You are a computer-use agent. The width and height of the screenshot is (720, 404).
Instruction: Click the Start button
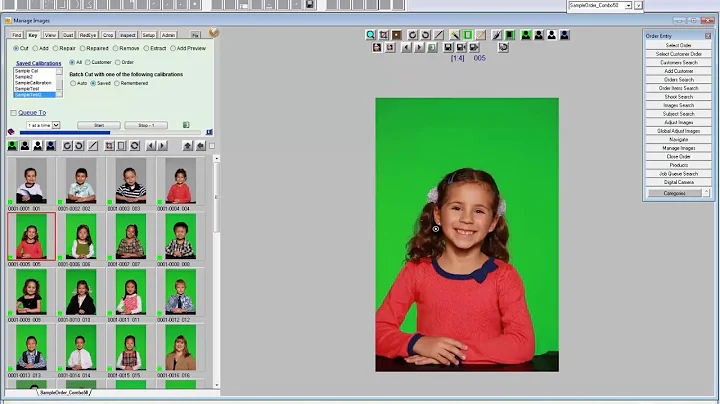99,125
